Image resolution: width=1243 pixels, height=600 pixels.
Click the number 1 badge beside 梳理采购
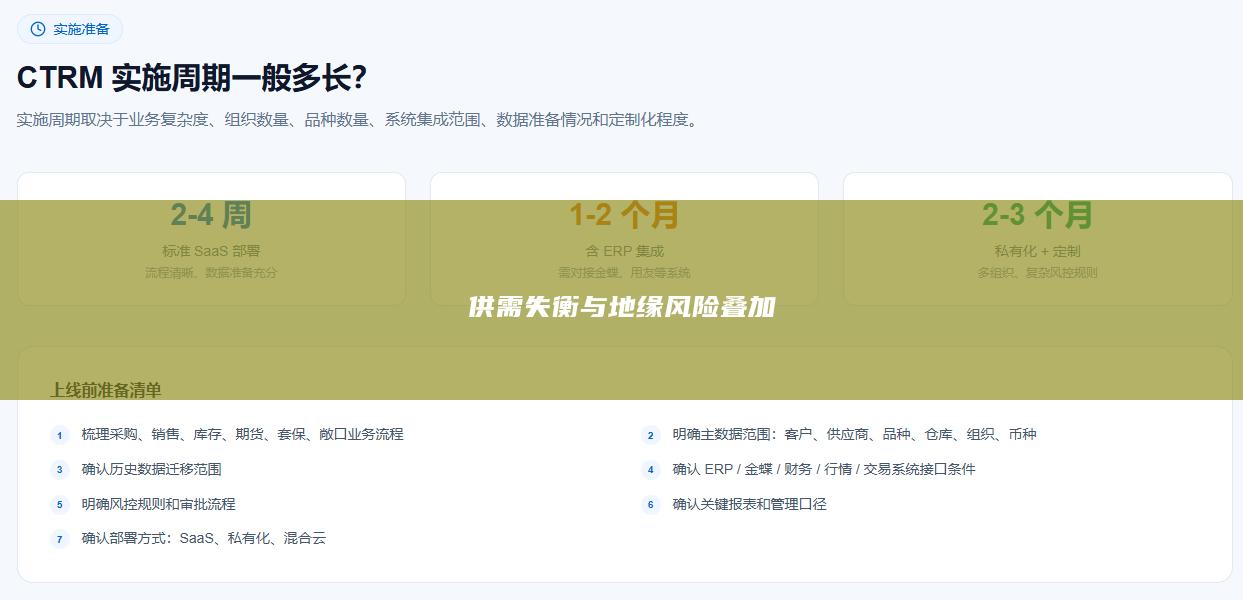click(60, 435)
